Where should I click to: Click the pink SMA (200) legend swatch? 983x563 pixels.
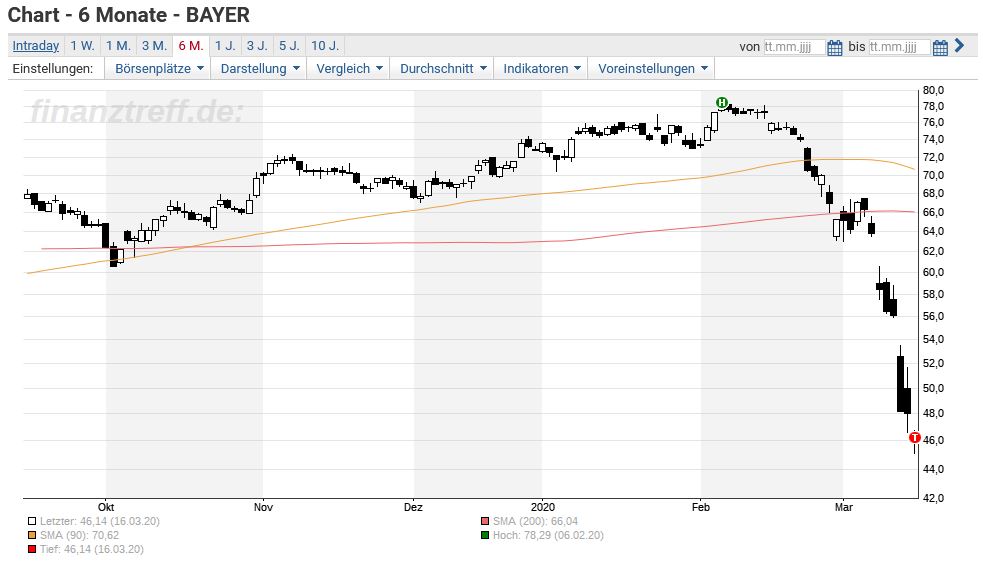pyautogui.click(x=485, y=521)
